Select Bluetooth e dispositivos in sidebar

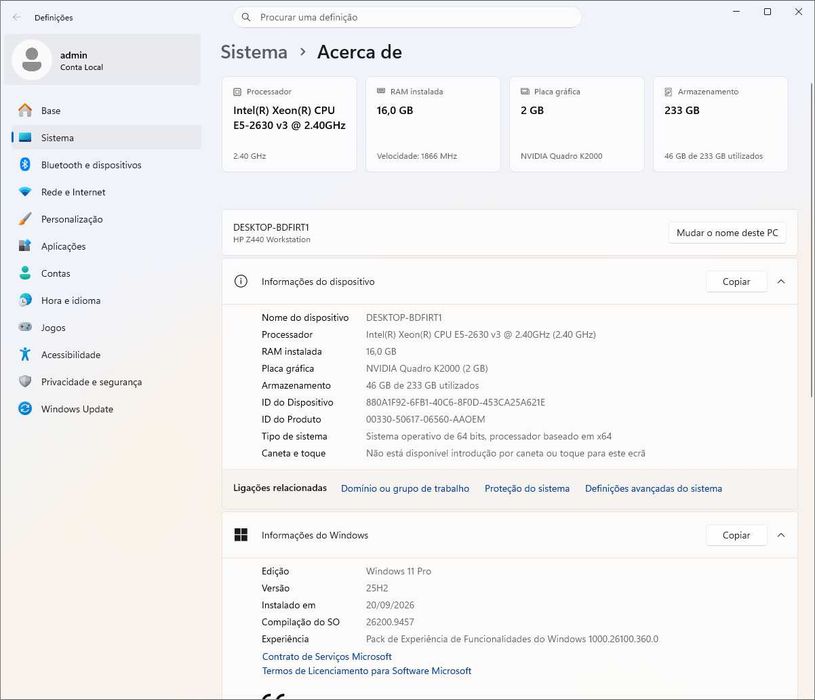106,165
